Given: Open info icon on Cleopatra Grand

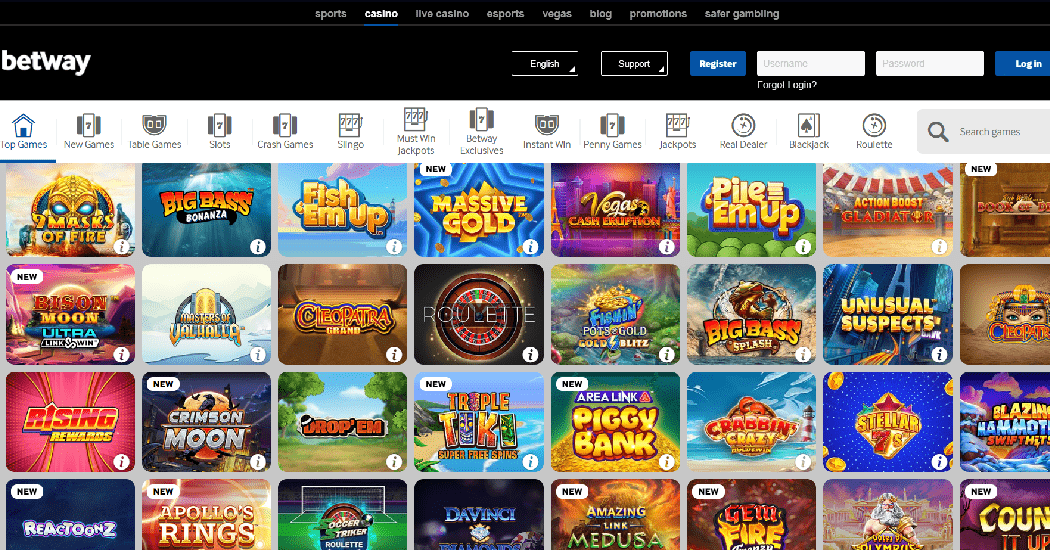Looking at the screenshot, I should 394,354.
